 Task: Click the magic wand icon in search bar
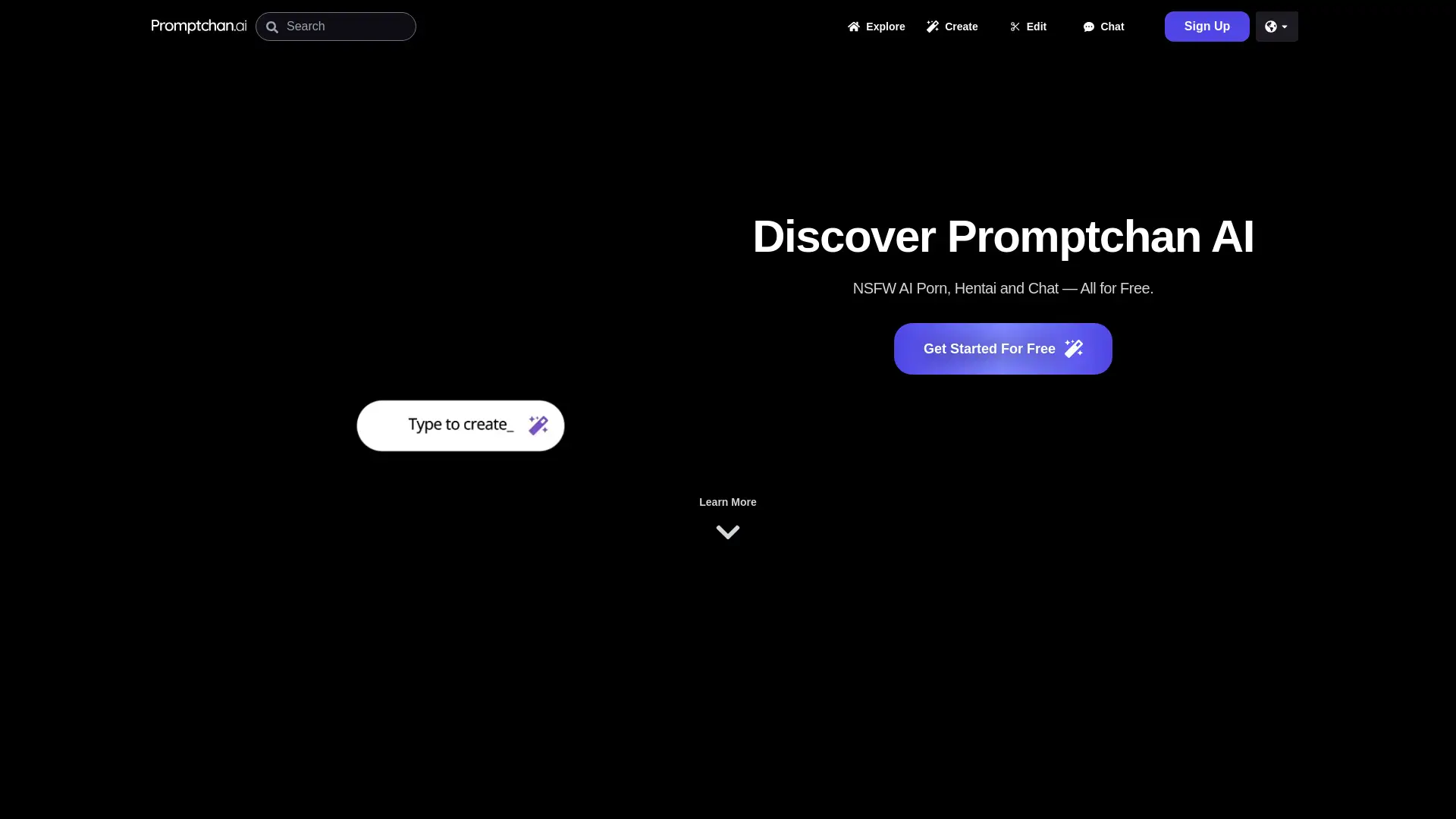pyautogui.click(x=538, y=425)
